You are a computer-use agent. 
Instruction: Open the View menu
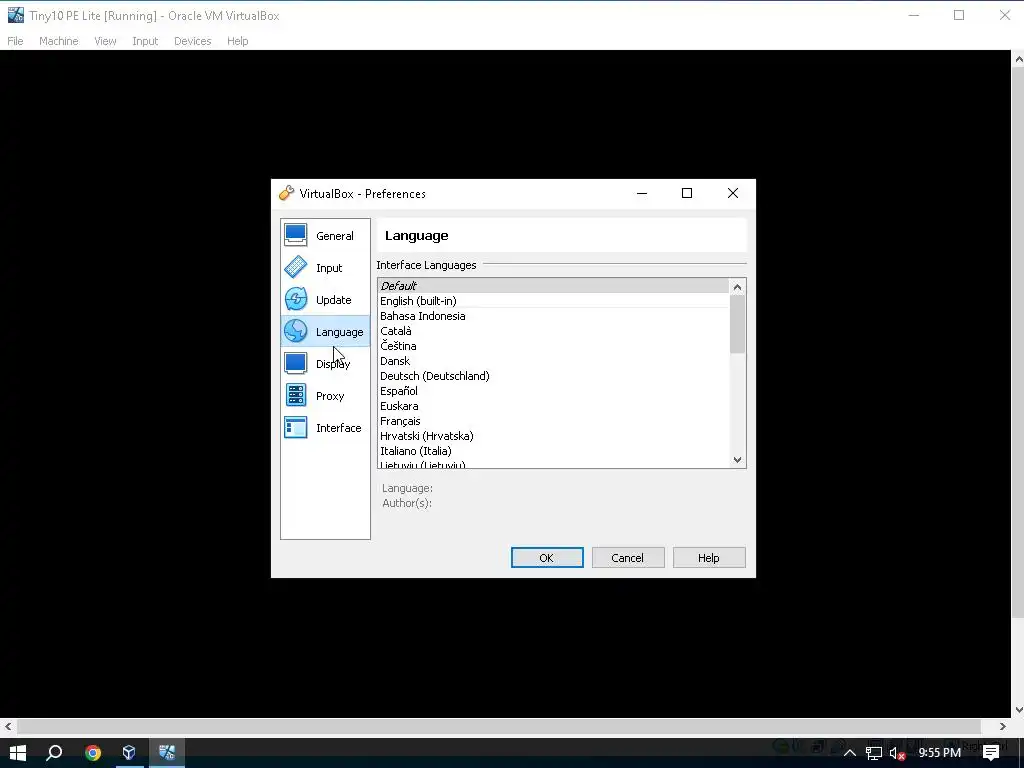[105, 40]
